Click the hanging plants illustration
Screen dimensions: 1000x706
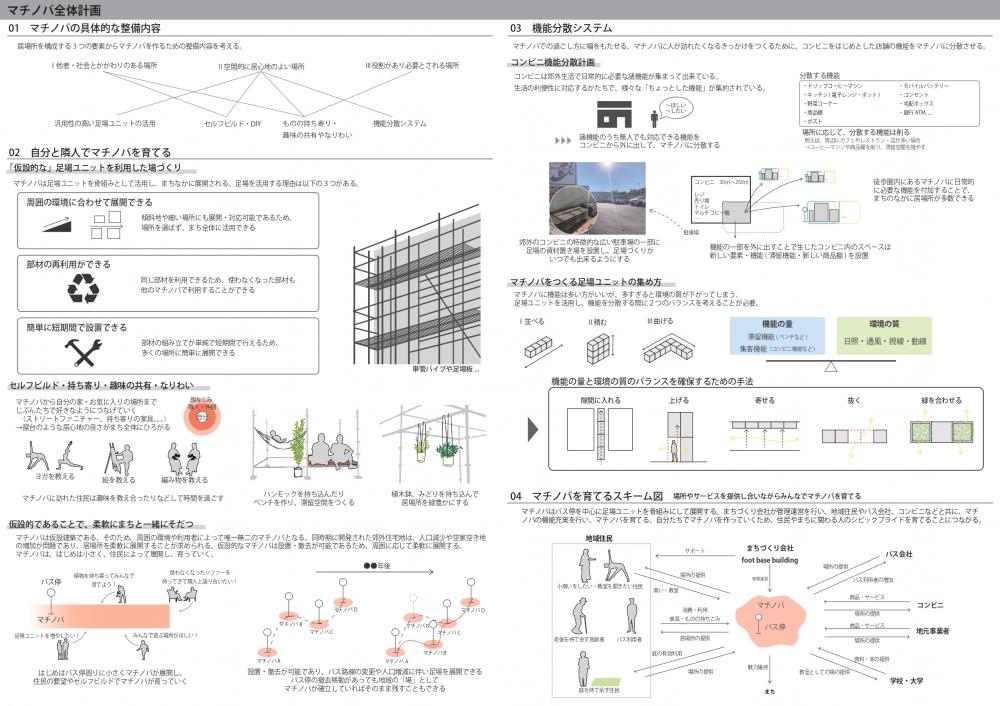(433, 443)
